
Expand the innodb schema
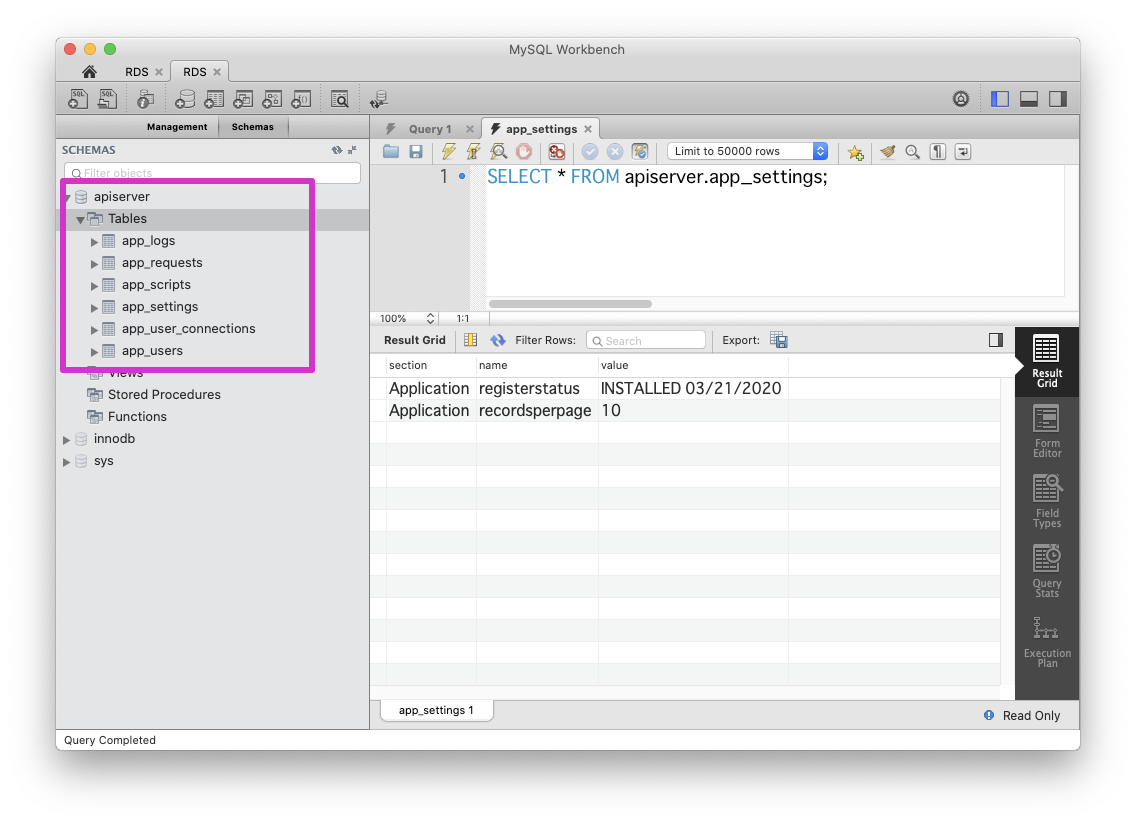[x=67, y=439]
